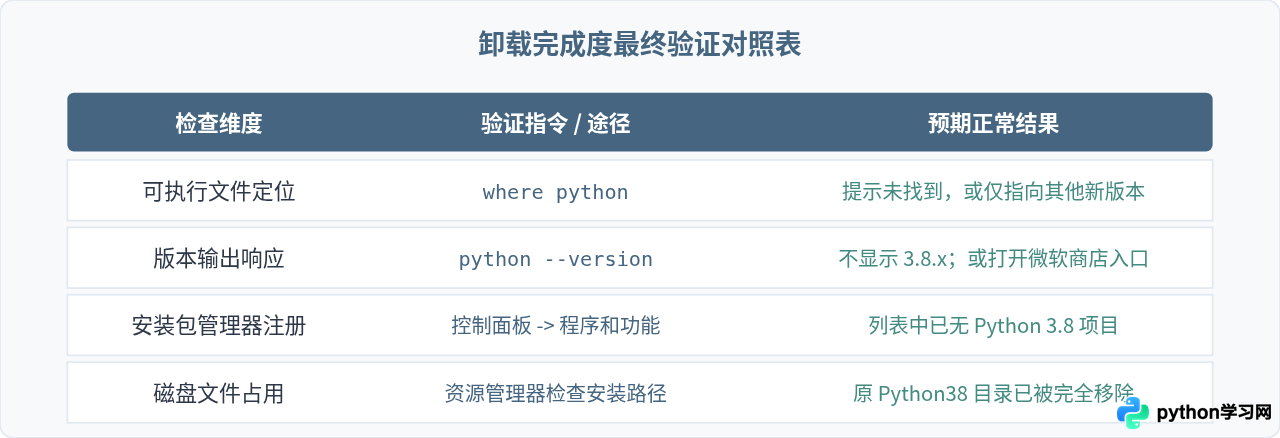Click the 版本输出响应 cell

coord(219,258)
